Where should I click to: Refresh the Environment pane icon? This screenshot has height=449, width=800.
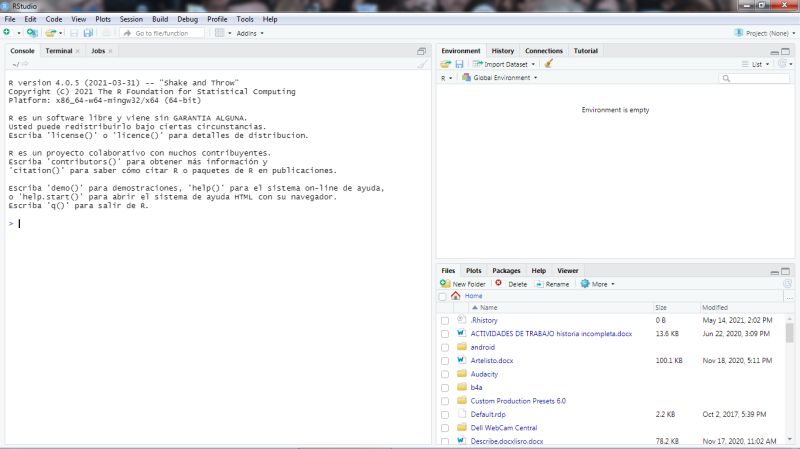(x=782, y=64)
